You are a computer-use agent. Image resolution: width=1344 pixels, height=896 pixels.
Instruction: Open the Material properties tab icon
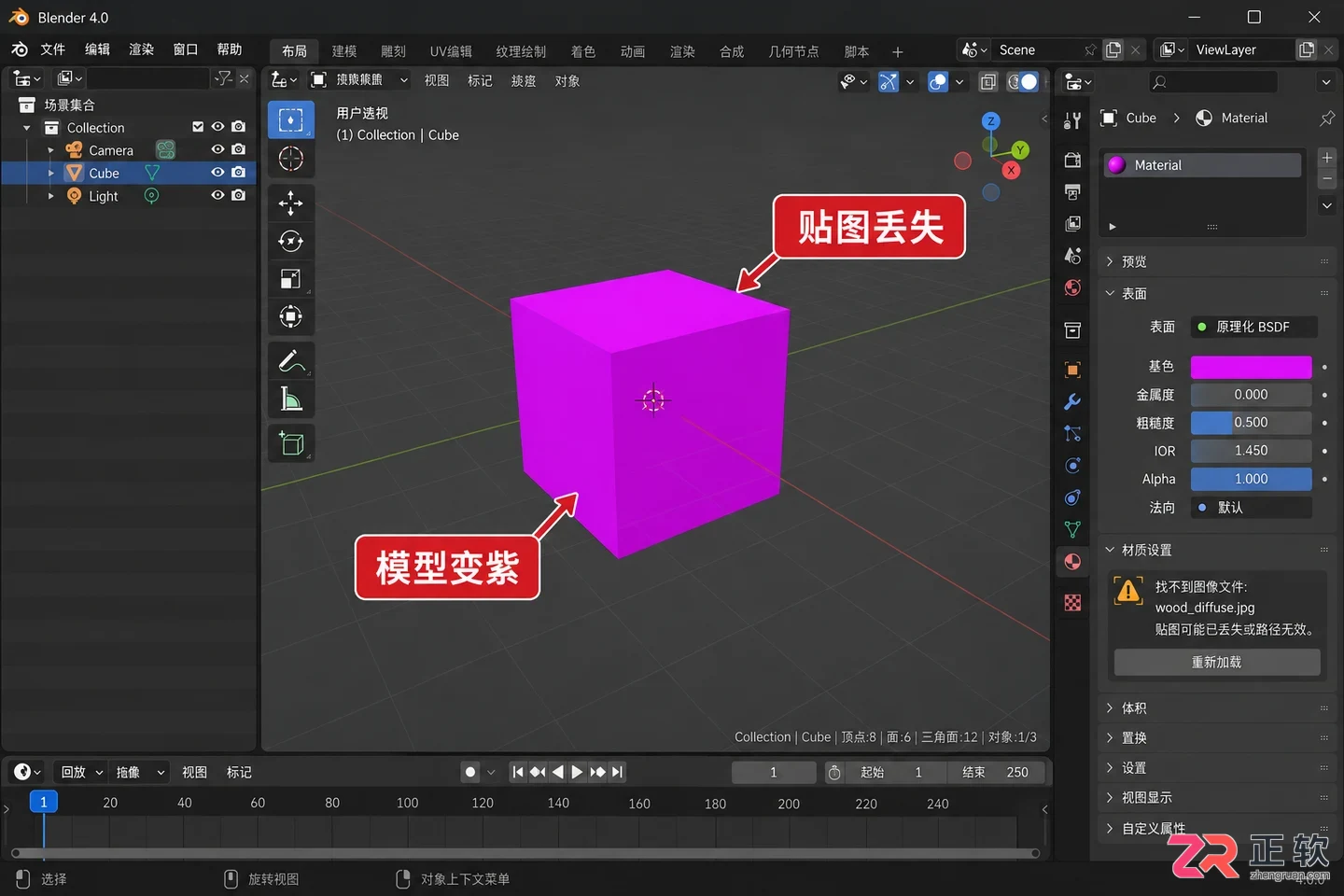tap(1072, 562)
